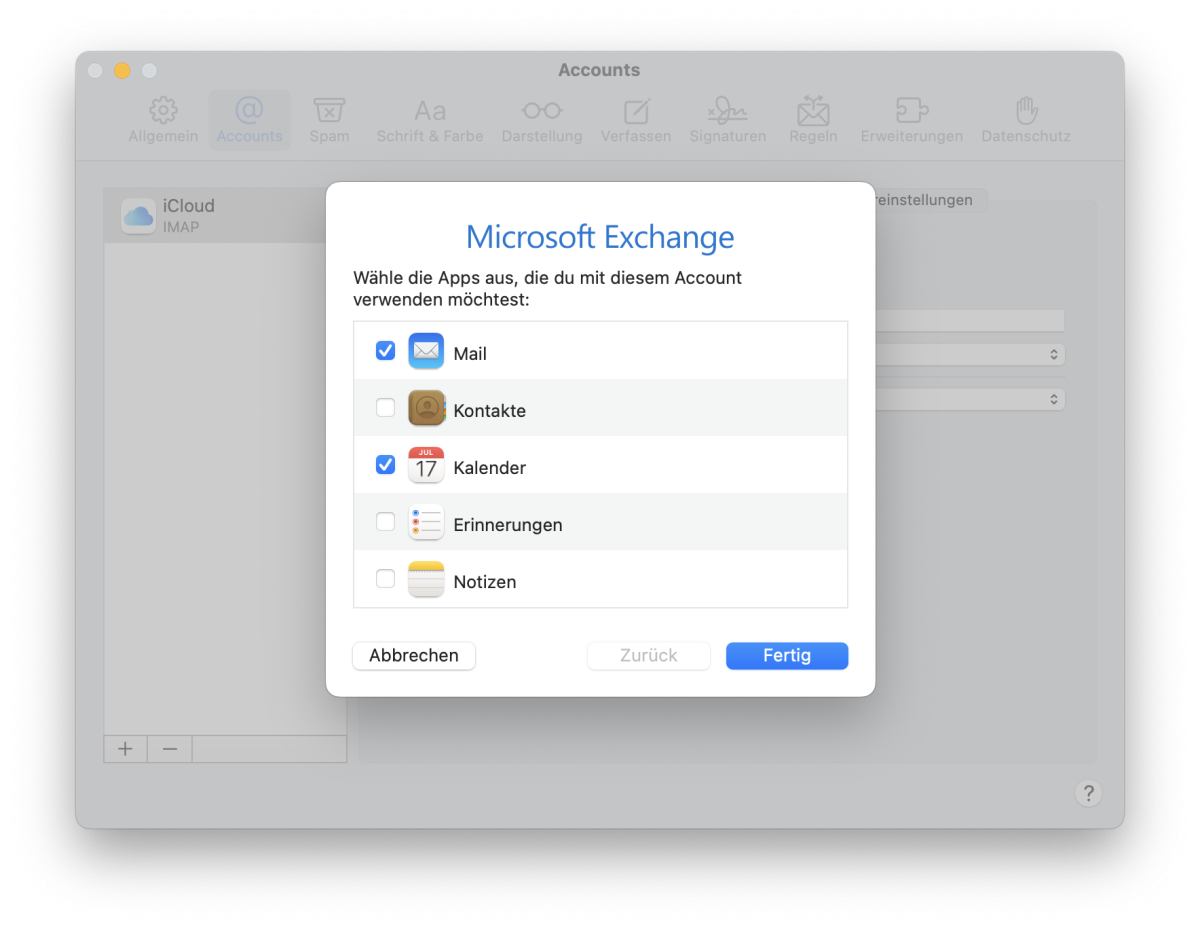Screen dimensions: 1200x929
Task: Switch to the partially hidden settings tab
Action: [930, 200]
